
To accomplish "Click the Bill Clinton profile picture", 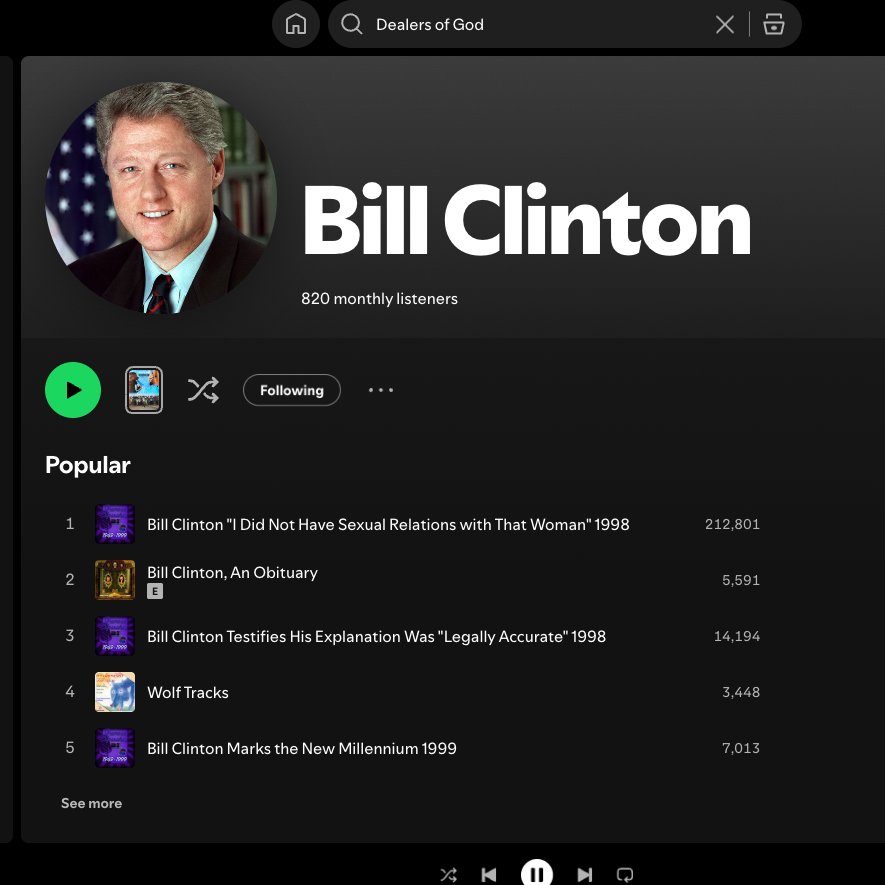I will (x=161, y=197).
